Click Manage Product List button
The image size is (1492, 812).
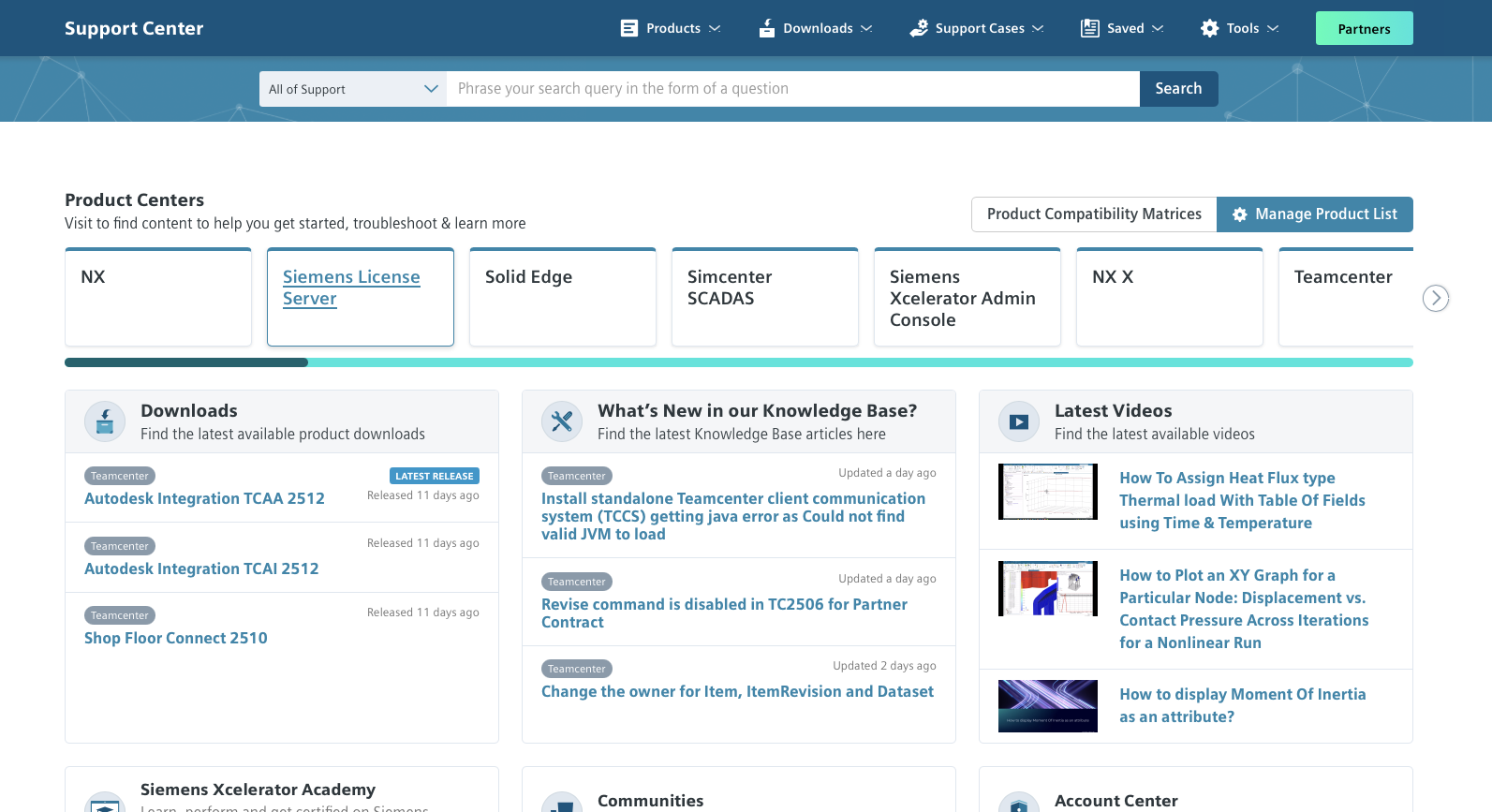[x=1315, y=214]
